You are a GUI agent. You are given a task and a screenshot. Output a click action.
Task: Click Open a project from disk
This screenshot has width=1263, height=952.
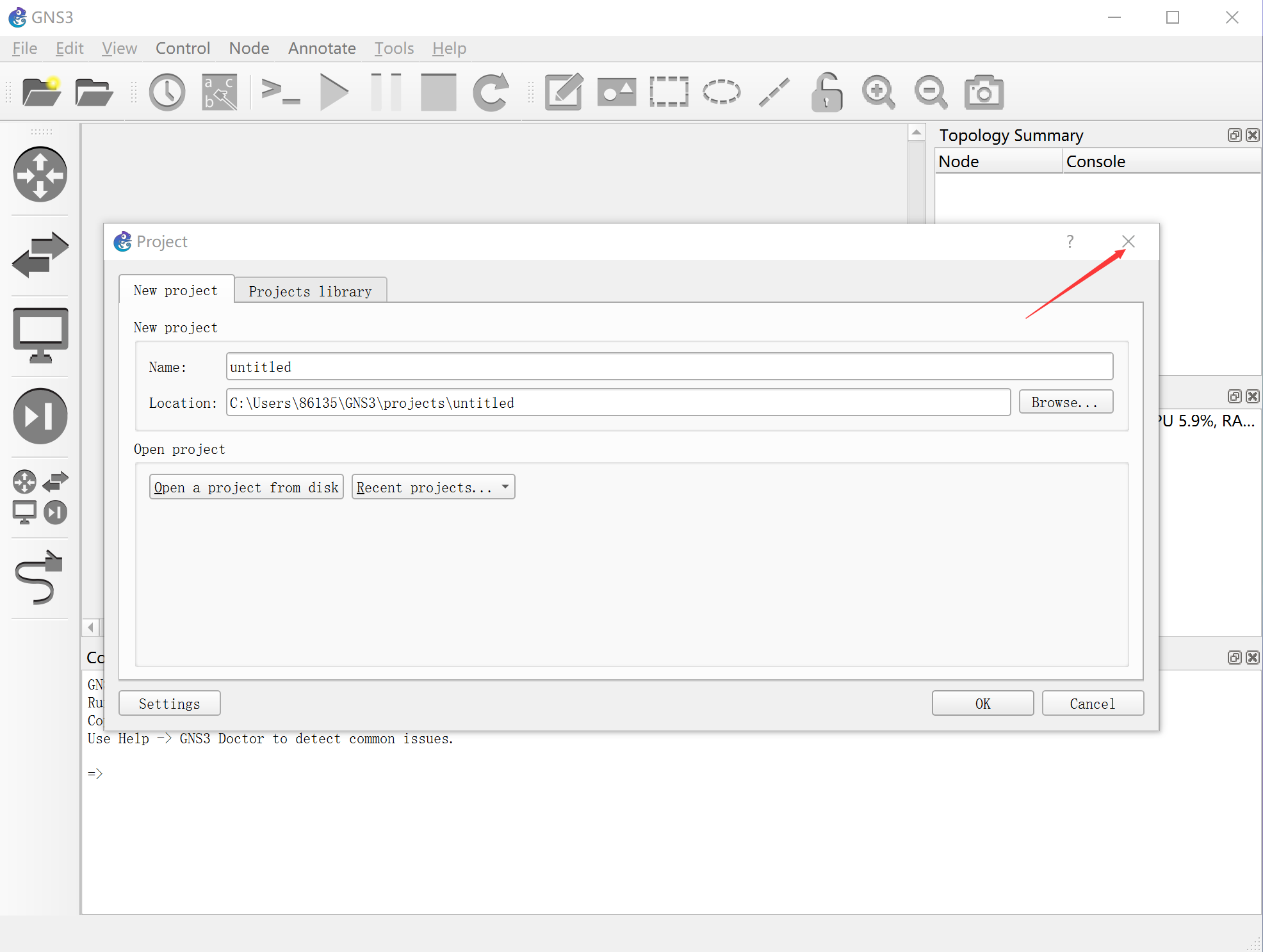(x=246, y=487)
